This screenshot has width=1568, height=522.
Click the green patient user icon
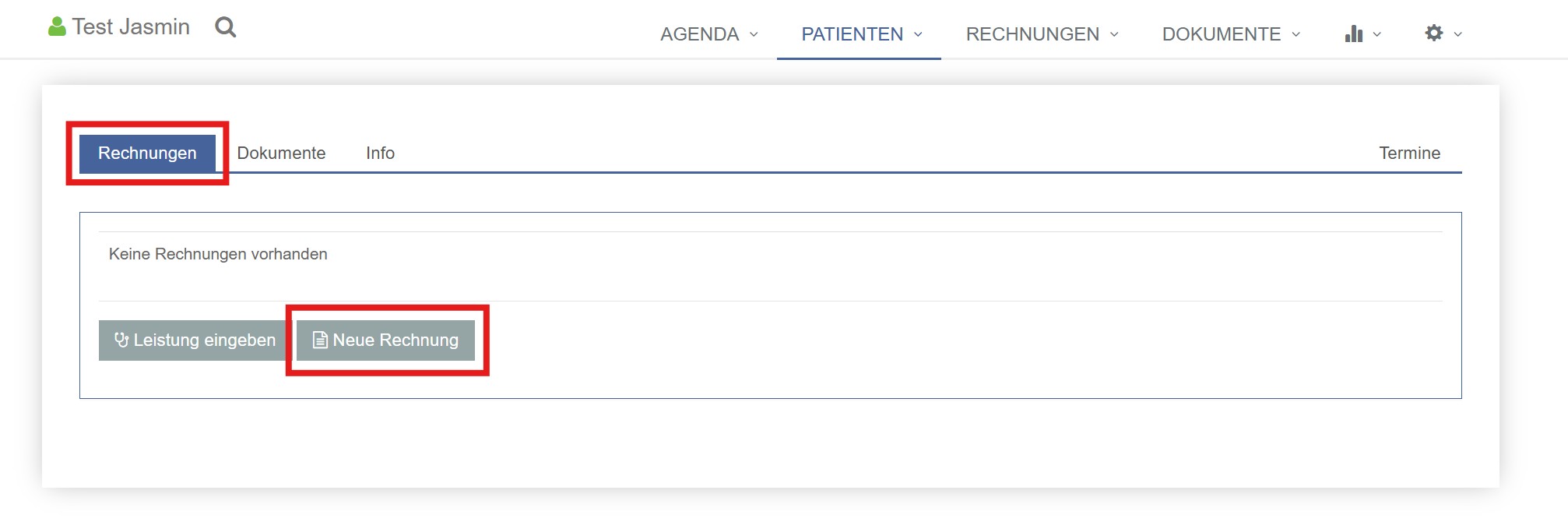57,27
